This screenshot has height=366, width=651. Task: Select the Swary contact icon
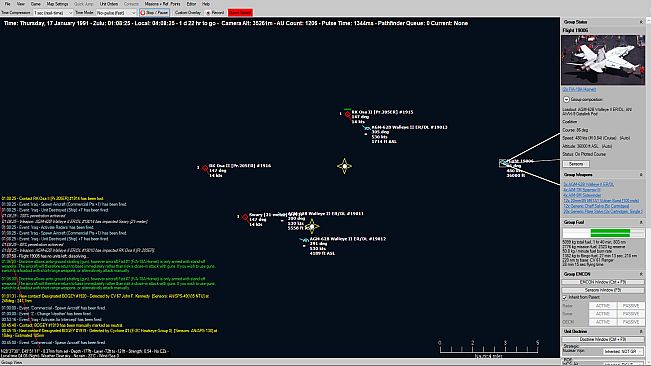[245, 217]
